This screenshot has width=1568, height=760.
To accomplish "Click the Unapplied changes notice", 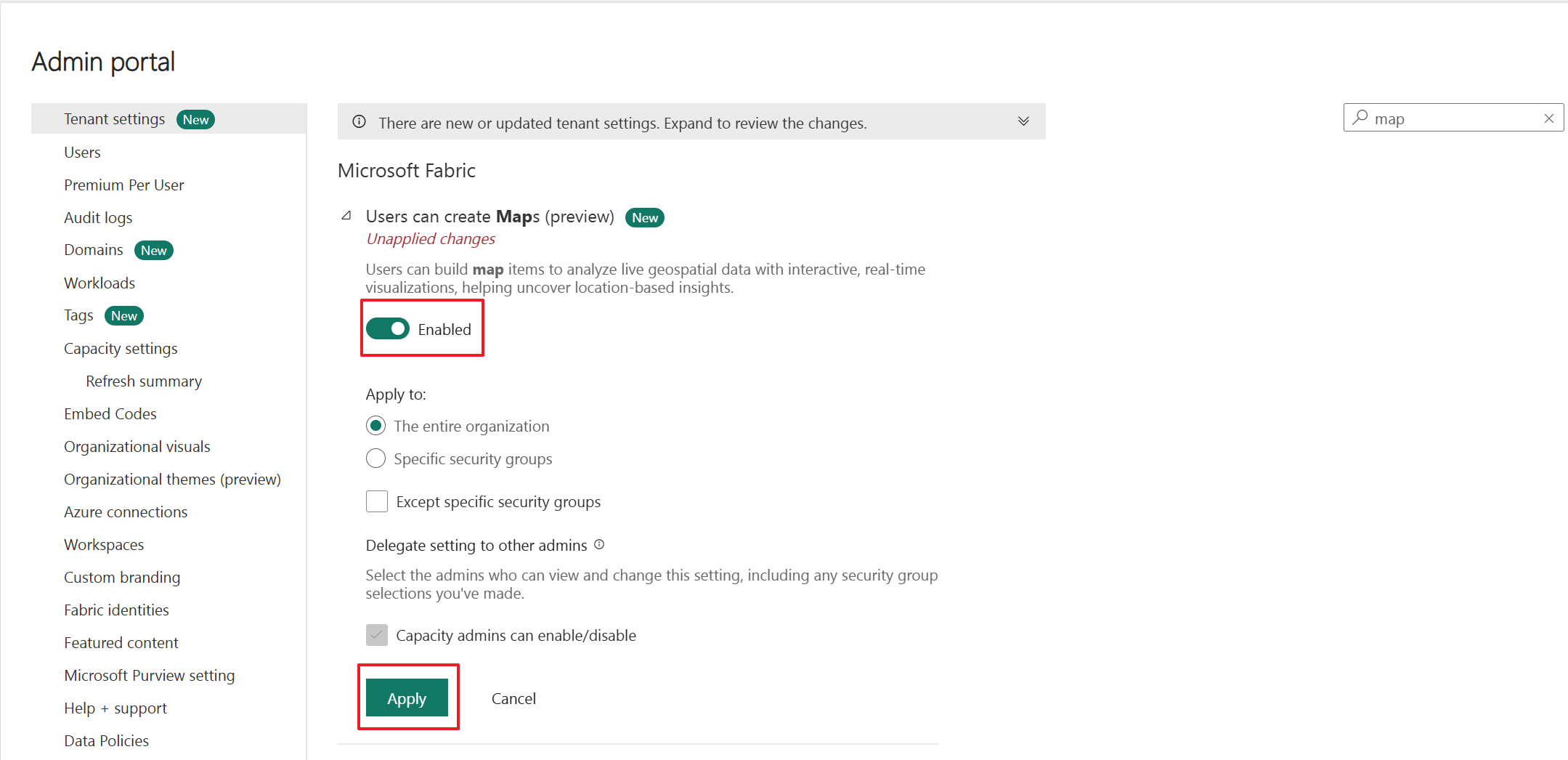I will coord(431,238).
